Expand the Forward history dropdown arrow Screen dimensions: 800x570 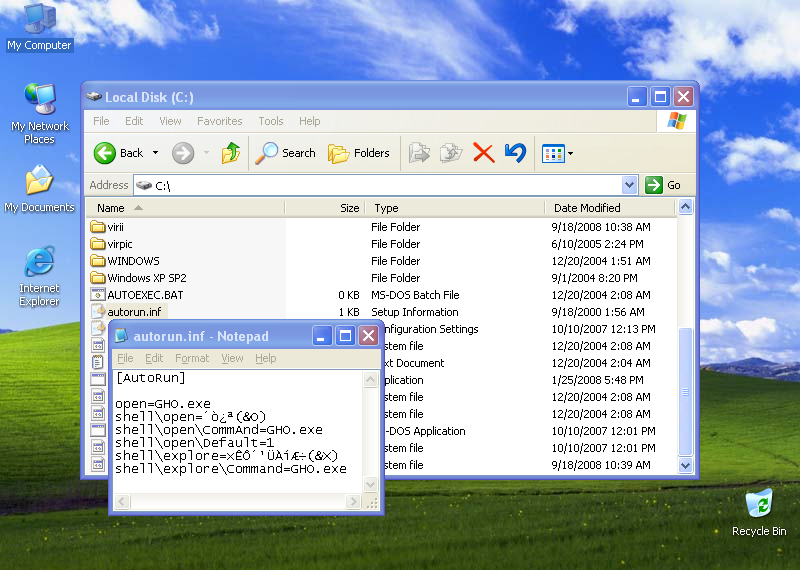coord(207,153)
